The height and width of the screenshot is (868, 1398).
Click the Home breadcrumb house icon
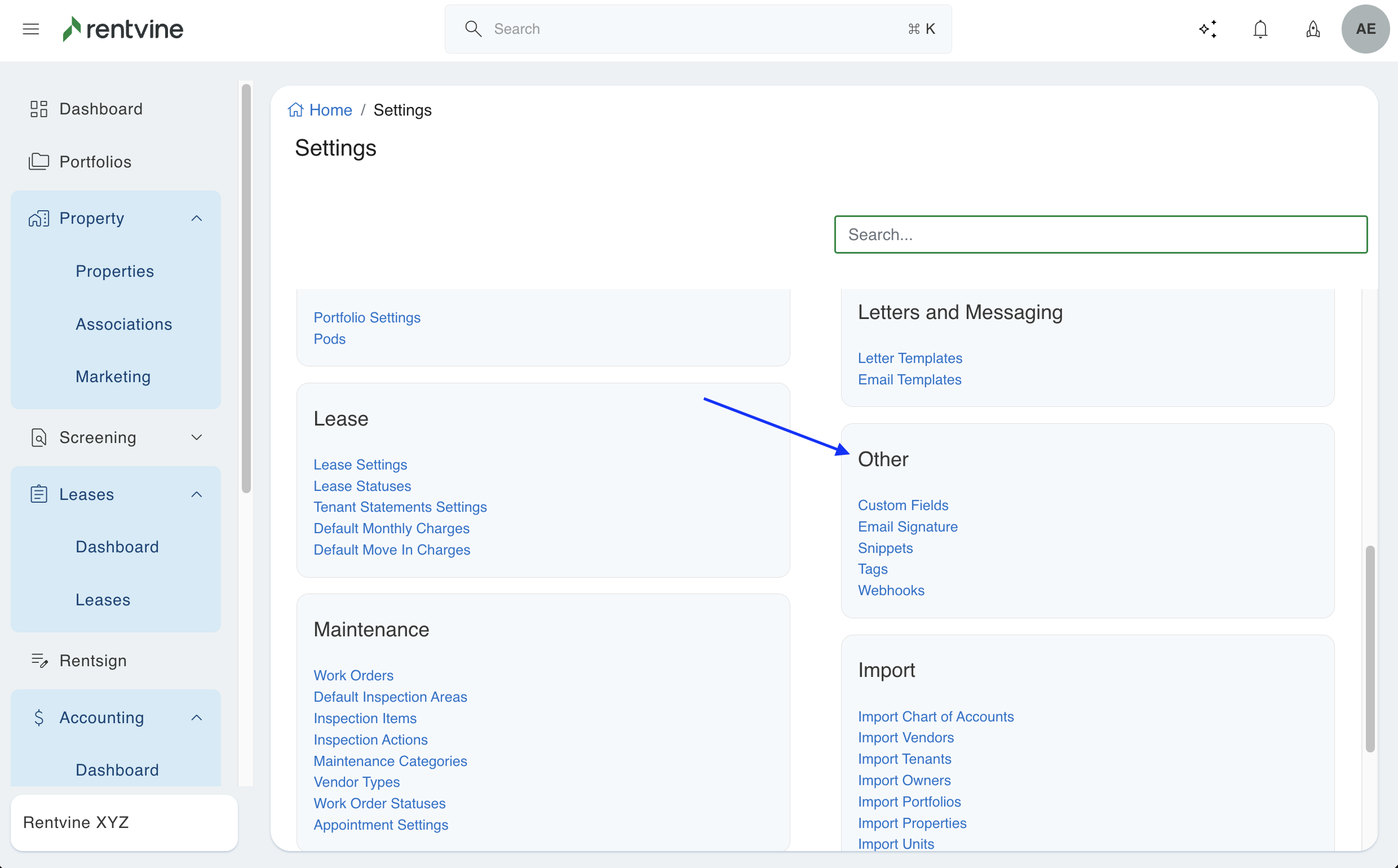296,110
